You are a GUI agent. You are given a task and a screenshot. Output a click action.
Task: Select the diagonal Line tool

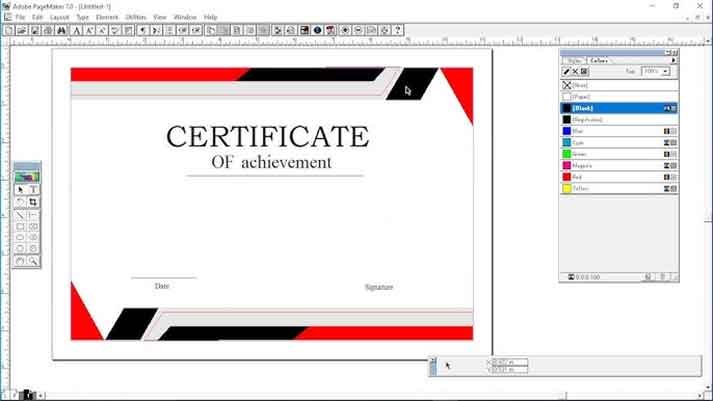tap(20, 215)
